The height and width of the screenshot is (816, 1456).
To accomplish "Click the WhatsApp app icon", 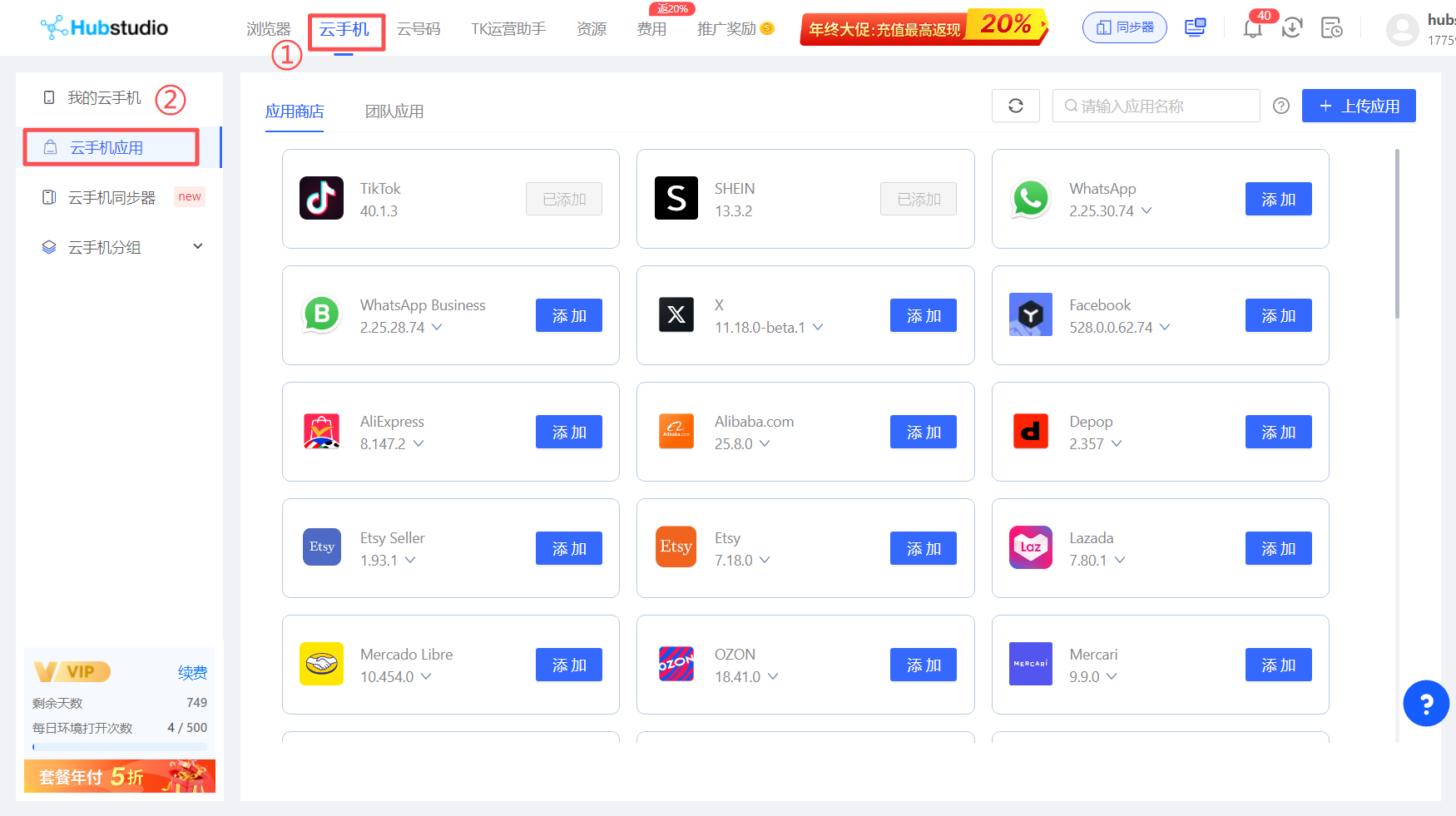I will coord(1031,198).
